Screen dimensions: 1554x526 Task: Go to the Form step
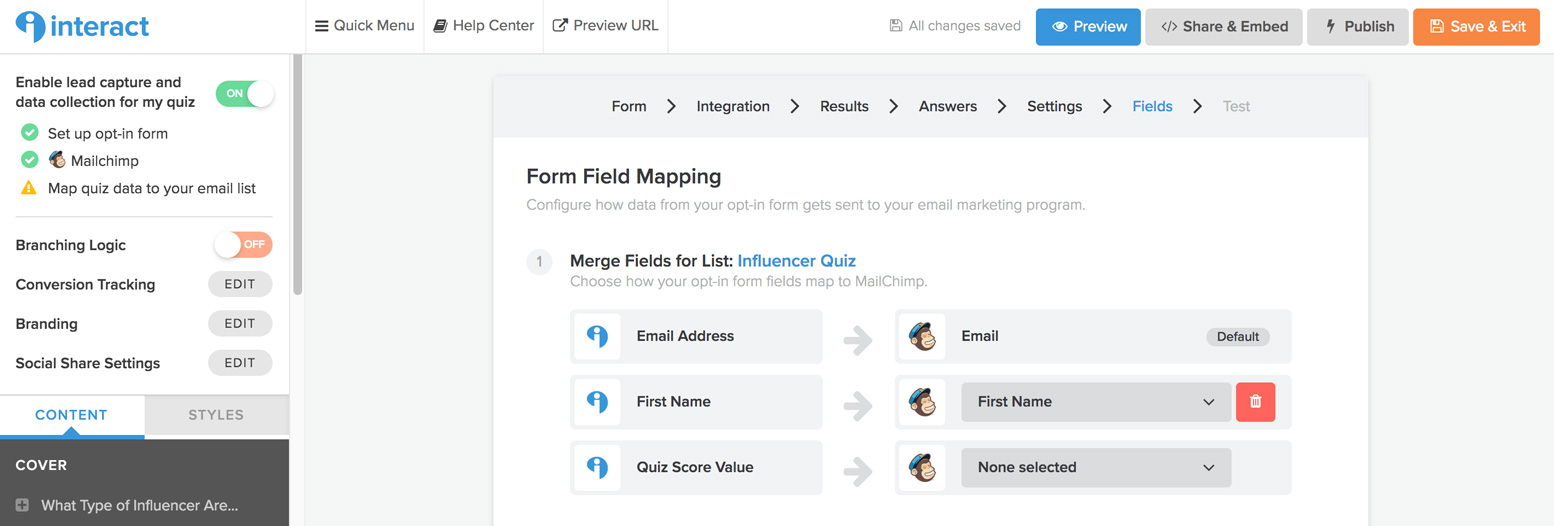click(629, 106)
